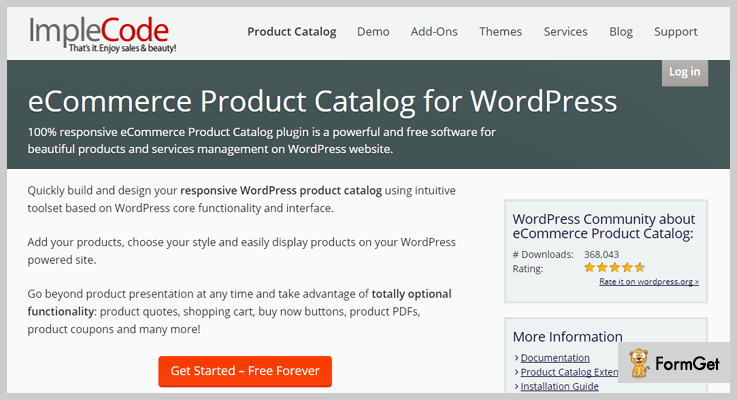Open the Support menu item
The width and height of the screenshot is (737, 400).
pyautogui.click(x=676, y=31)
